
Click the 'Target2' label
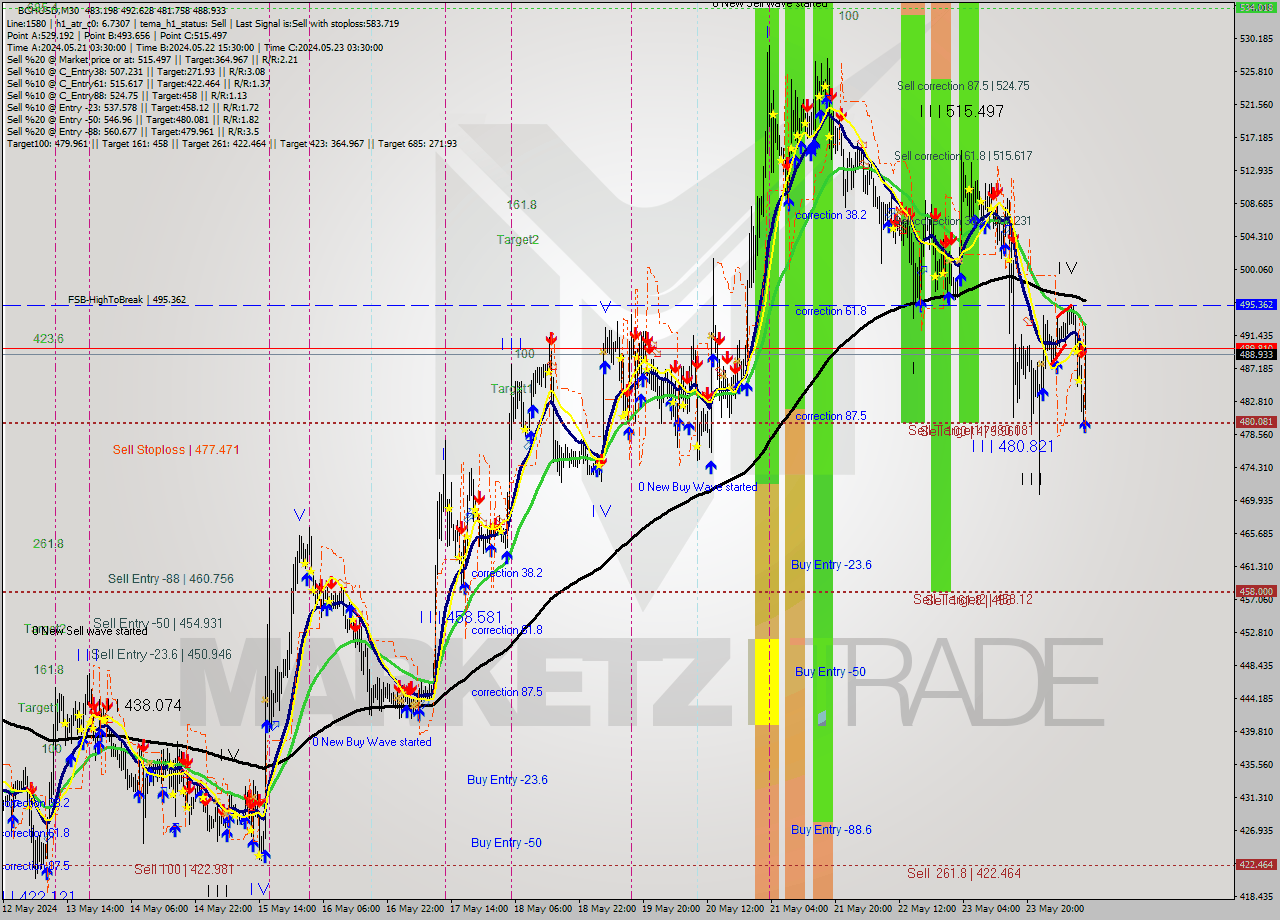pyautogui.click(x=518, y=240)
